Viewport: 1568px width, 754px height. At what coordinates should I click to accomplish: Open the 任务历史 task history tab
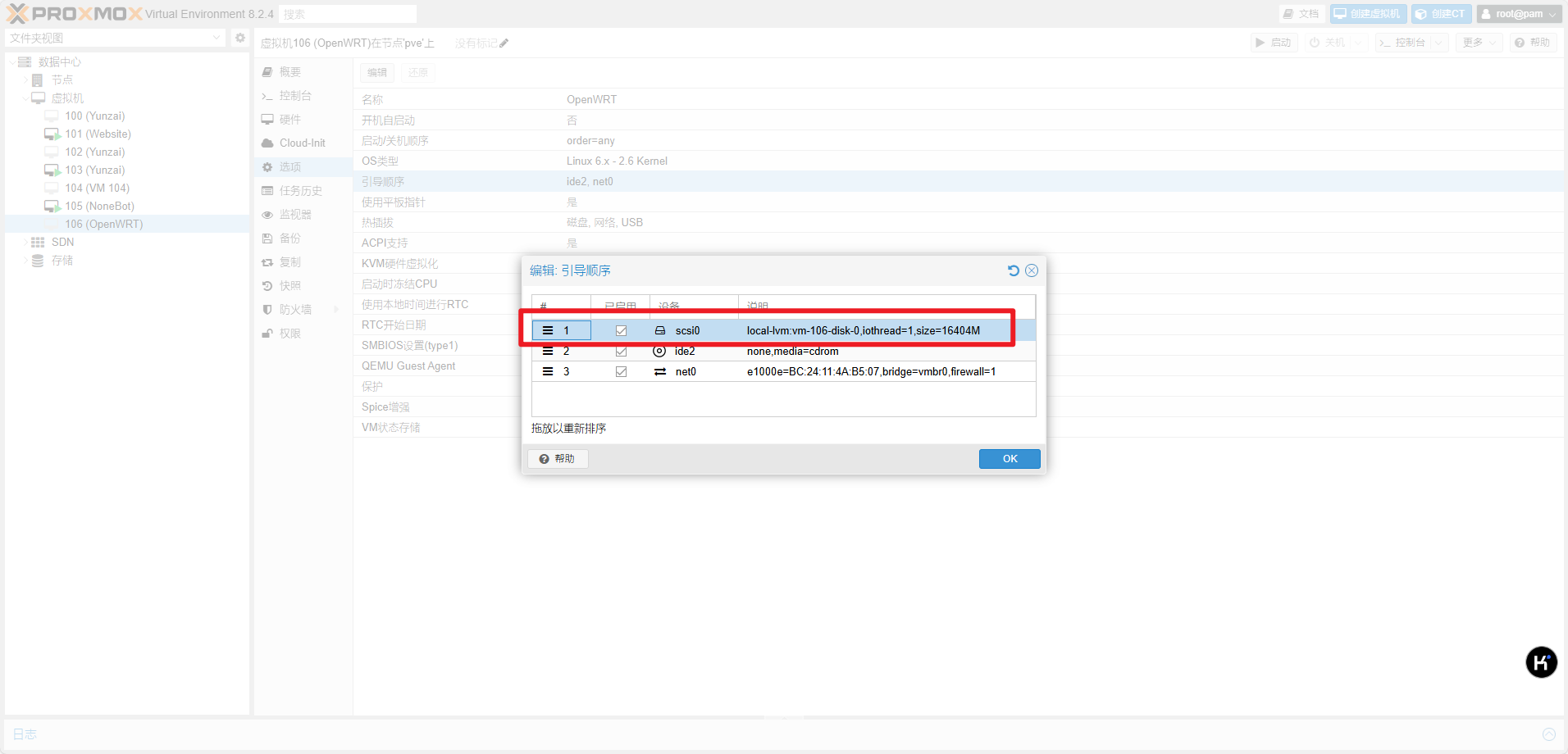click(x=303, y=191)
